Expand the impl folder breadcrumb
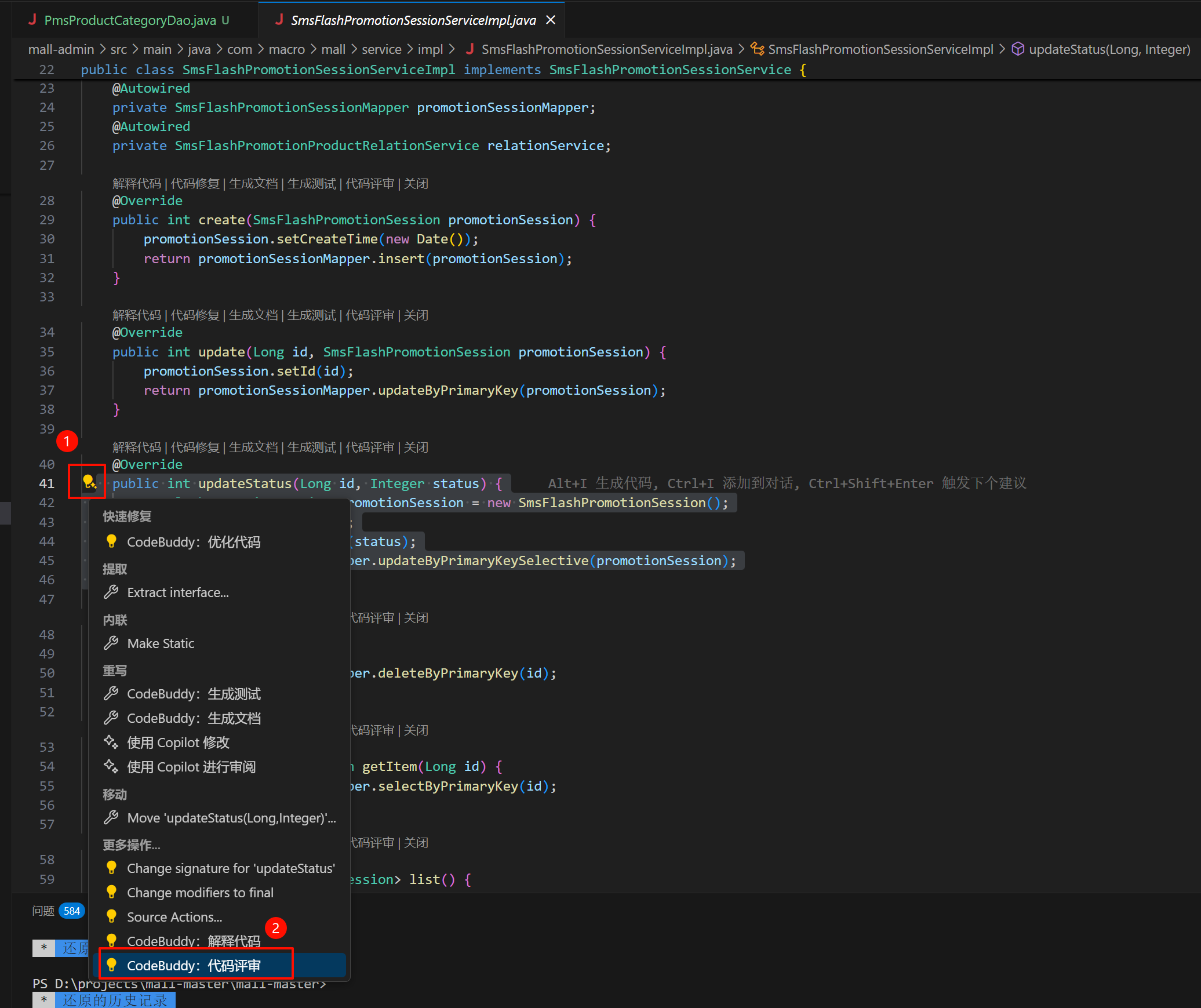The width and height of the screenshot is (1201, 1008). pos(430,49)
